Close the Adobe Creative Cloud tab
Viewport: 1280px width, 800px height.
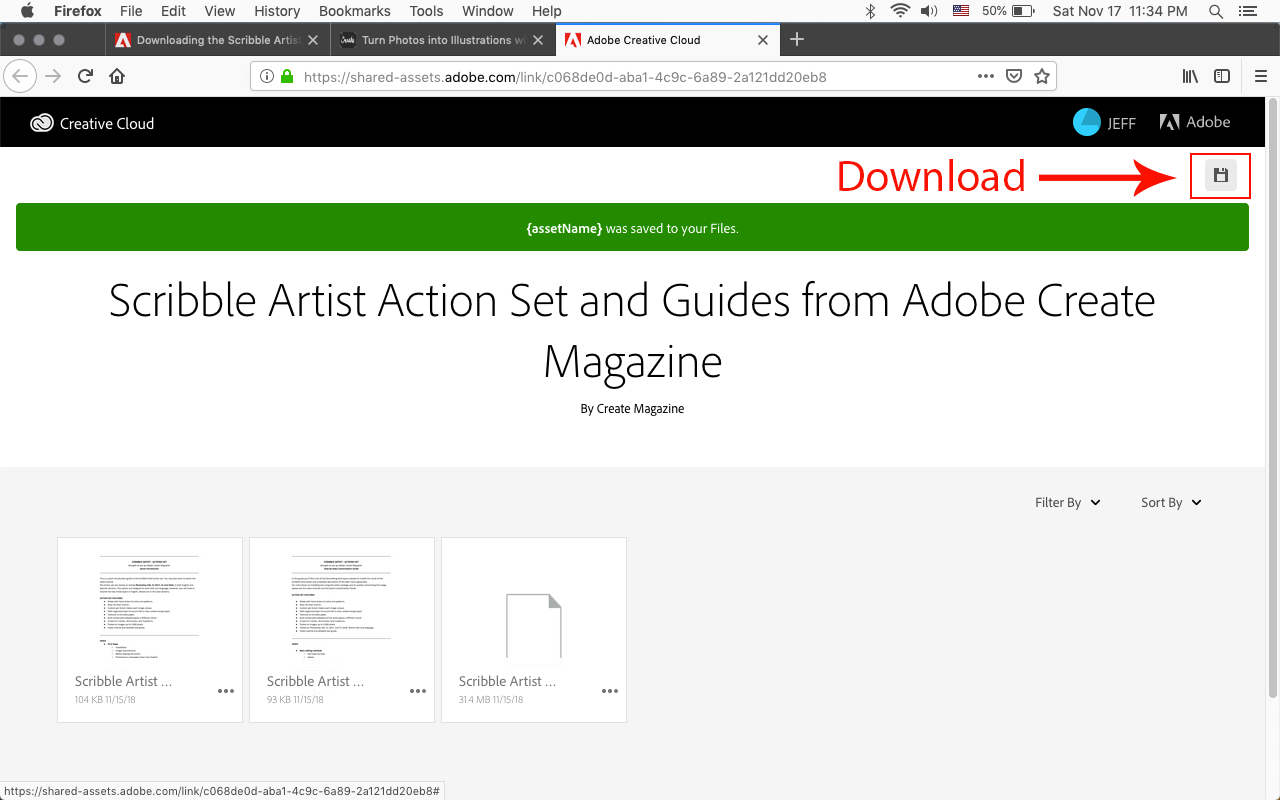point(764,40)
